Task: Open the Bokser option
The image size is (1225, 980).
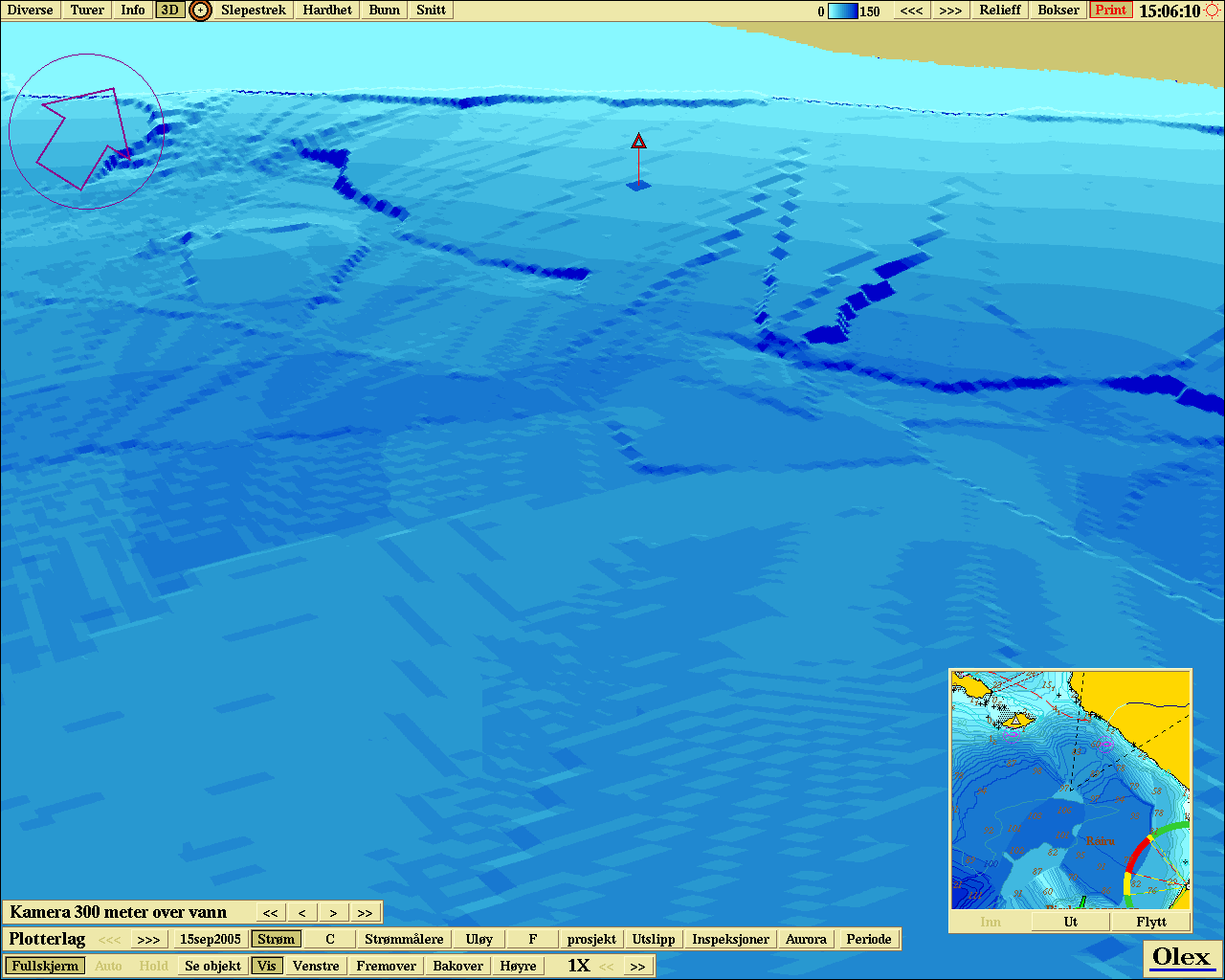Action: click(x=1058, y=11)
